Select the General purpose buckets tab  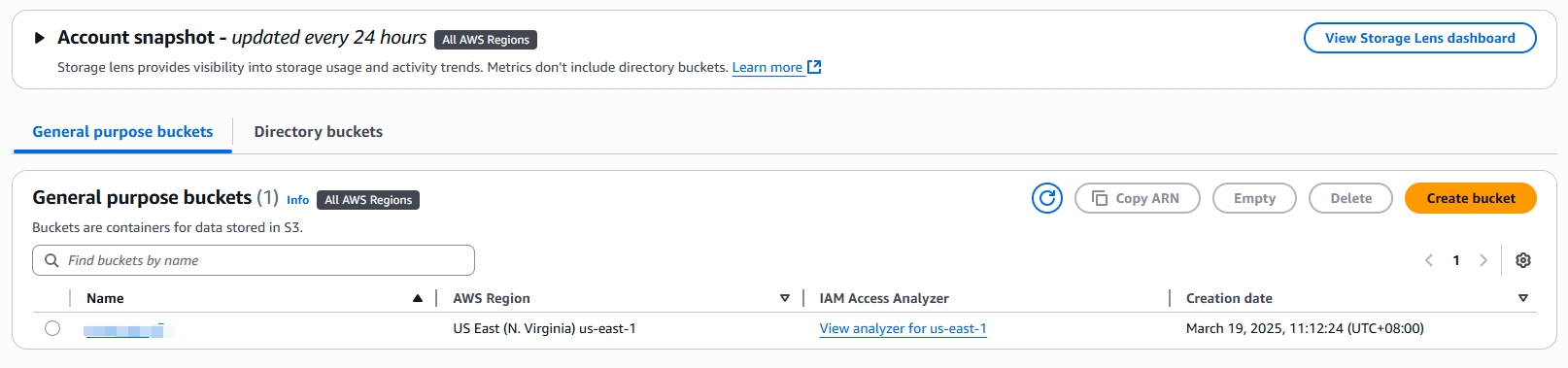[x=122, y=132]
